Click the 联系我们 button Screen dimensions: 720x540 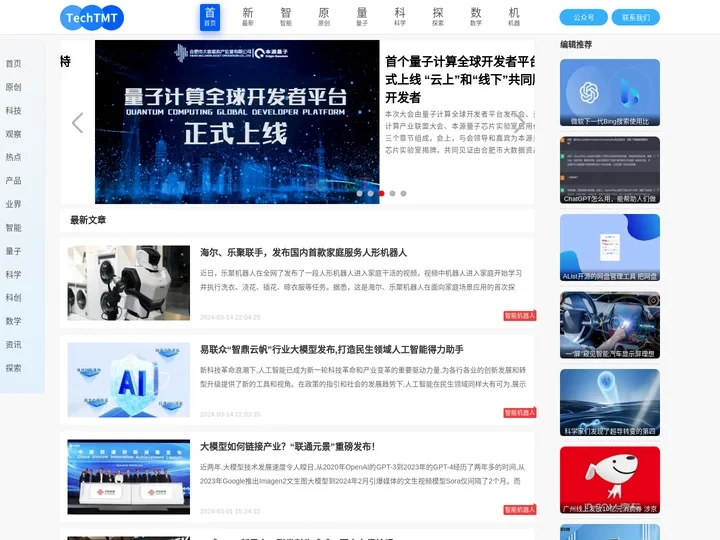[x=636, y=17]
